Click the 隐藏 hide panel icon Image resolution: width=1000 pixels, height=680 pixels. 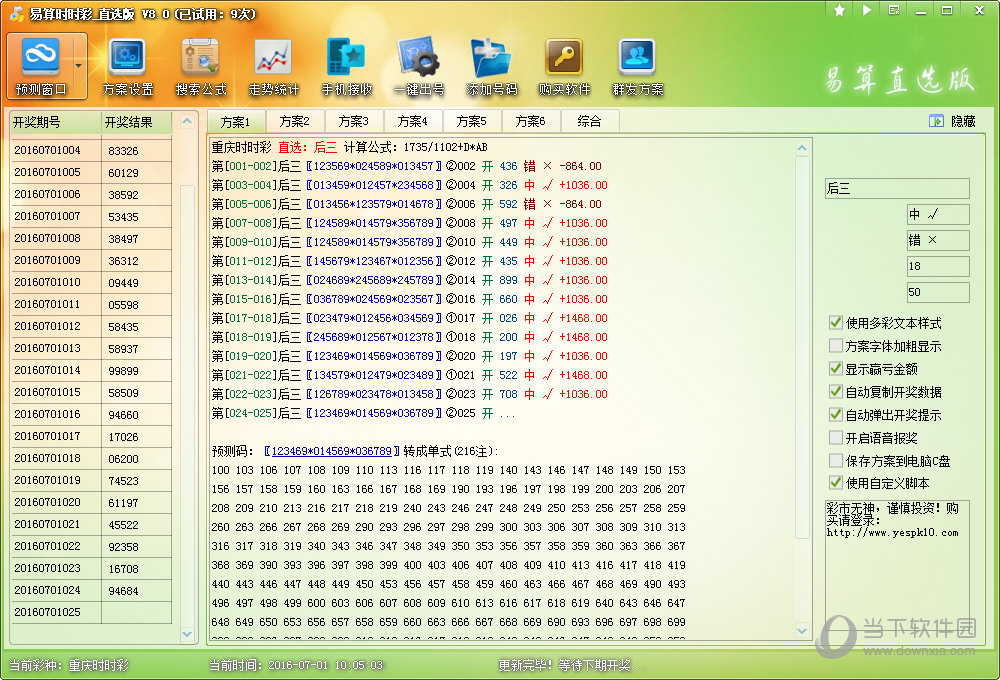(936, 121)
